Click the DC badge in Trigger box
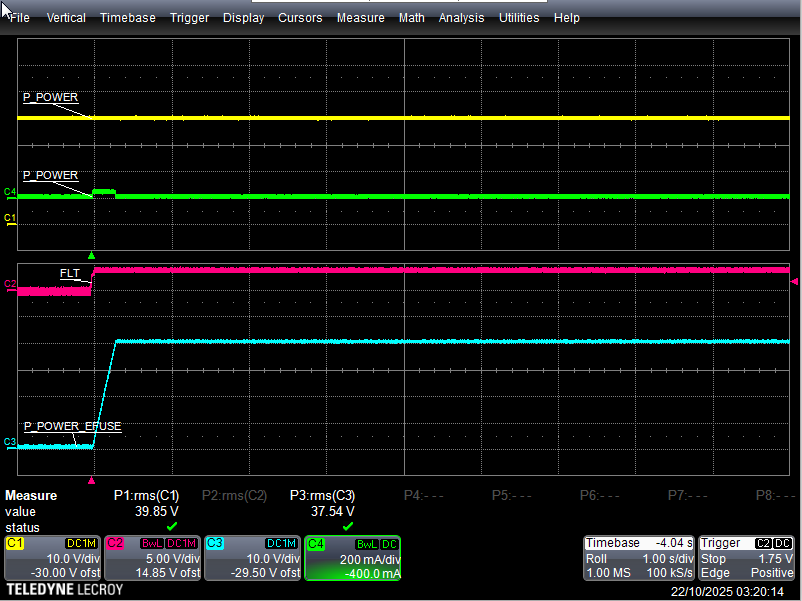802x601 pixels. pos(783,543)
